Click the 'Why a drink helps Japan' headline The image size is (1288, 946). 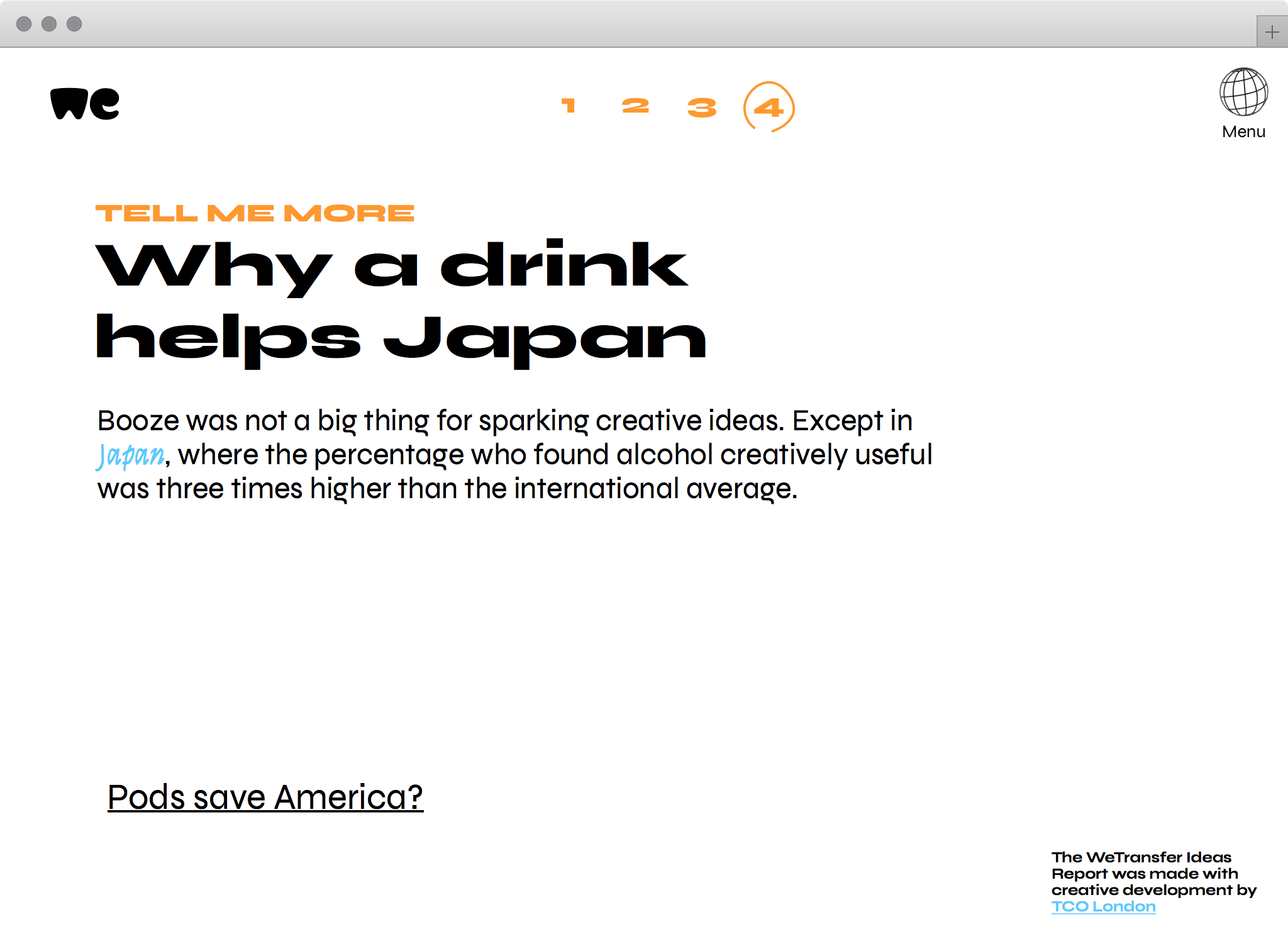(x=391, y=267)
